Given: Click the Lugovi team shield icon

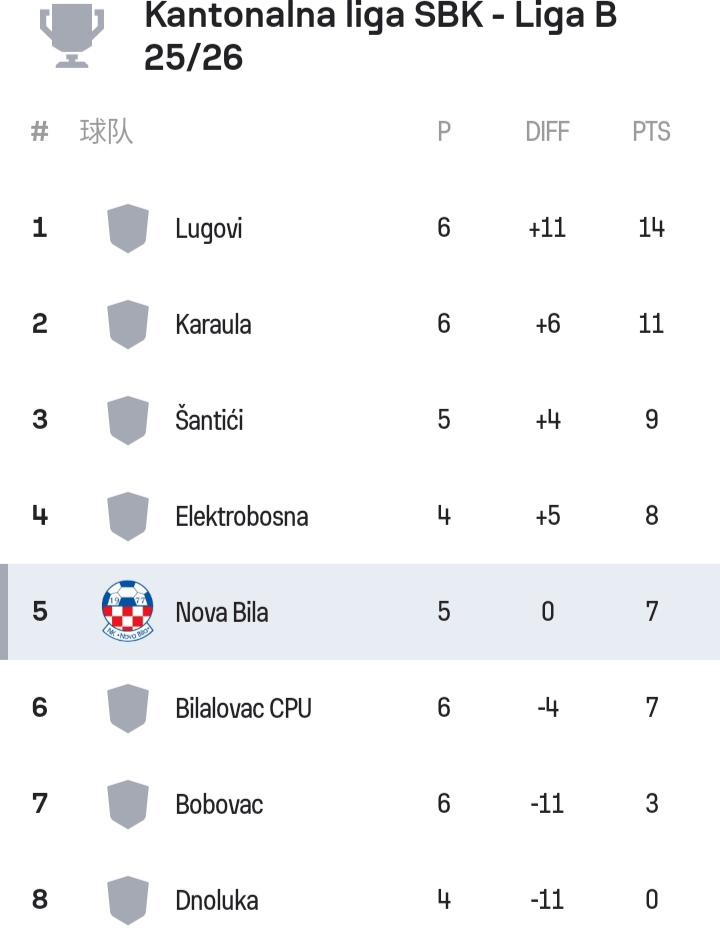Looking at the screenshot, I should [x=128, y=228].
